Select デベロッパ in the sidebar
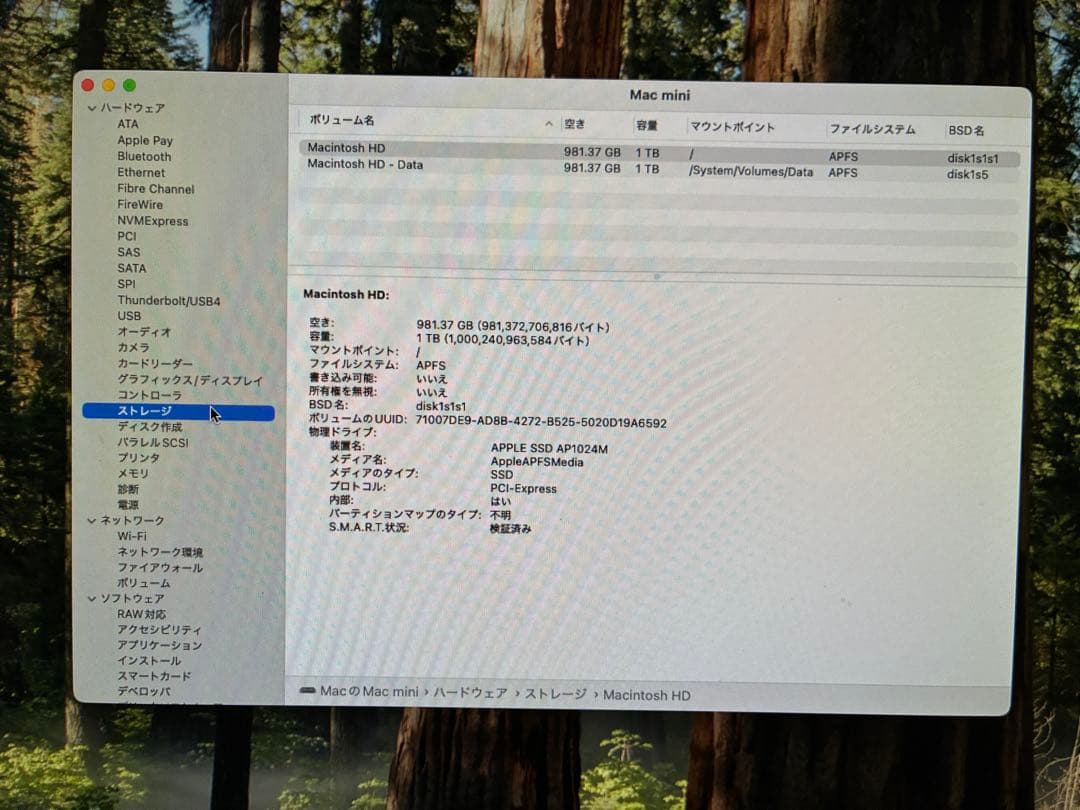The image size is (1080, 810). click(144, 692)
